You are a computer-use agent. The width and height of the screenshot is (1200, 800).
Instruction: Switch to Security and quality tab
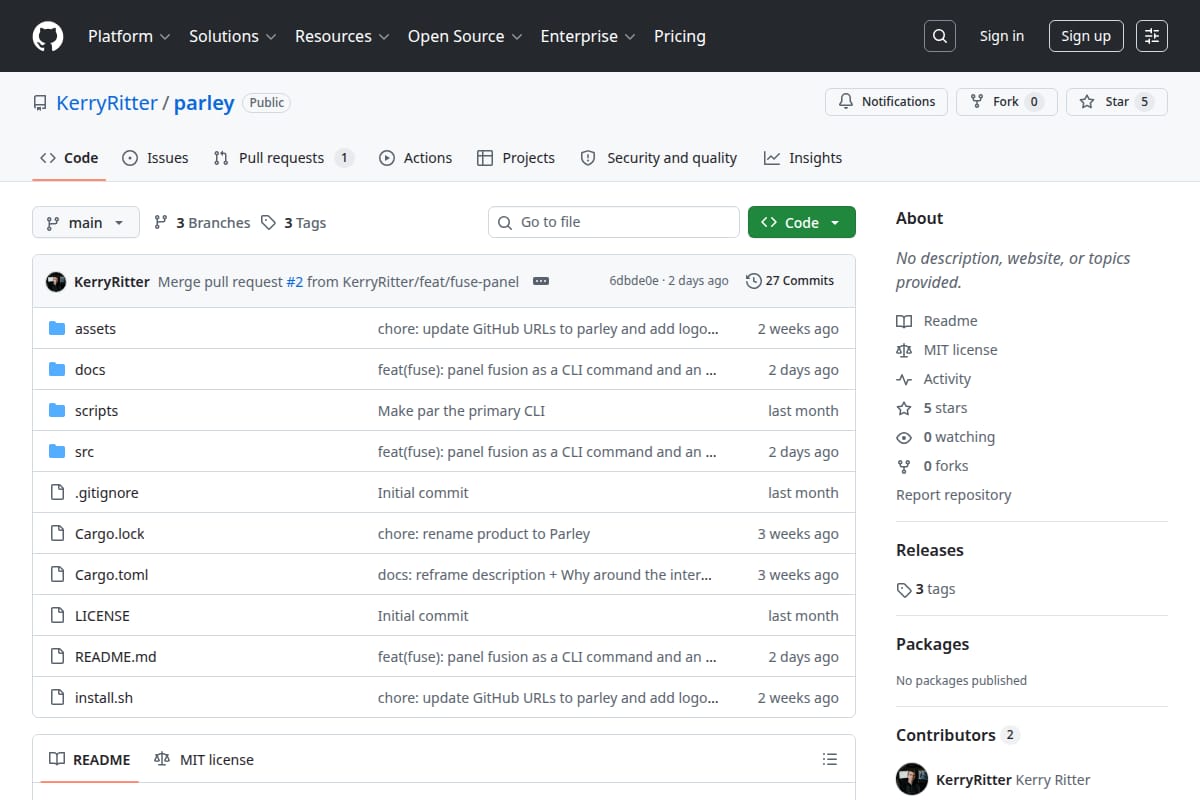659,158
